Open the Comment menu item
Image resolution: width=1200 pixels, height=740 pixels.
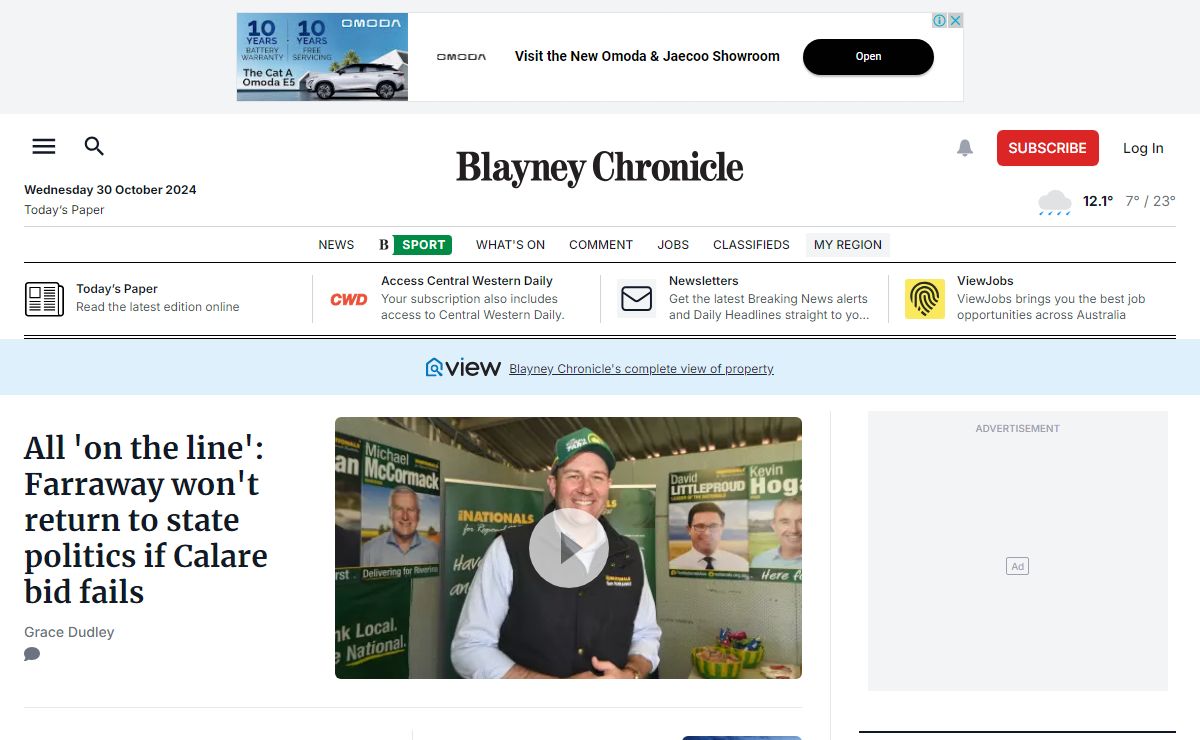[x=601, y=245]
